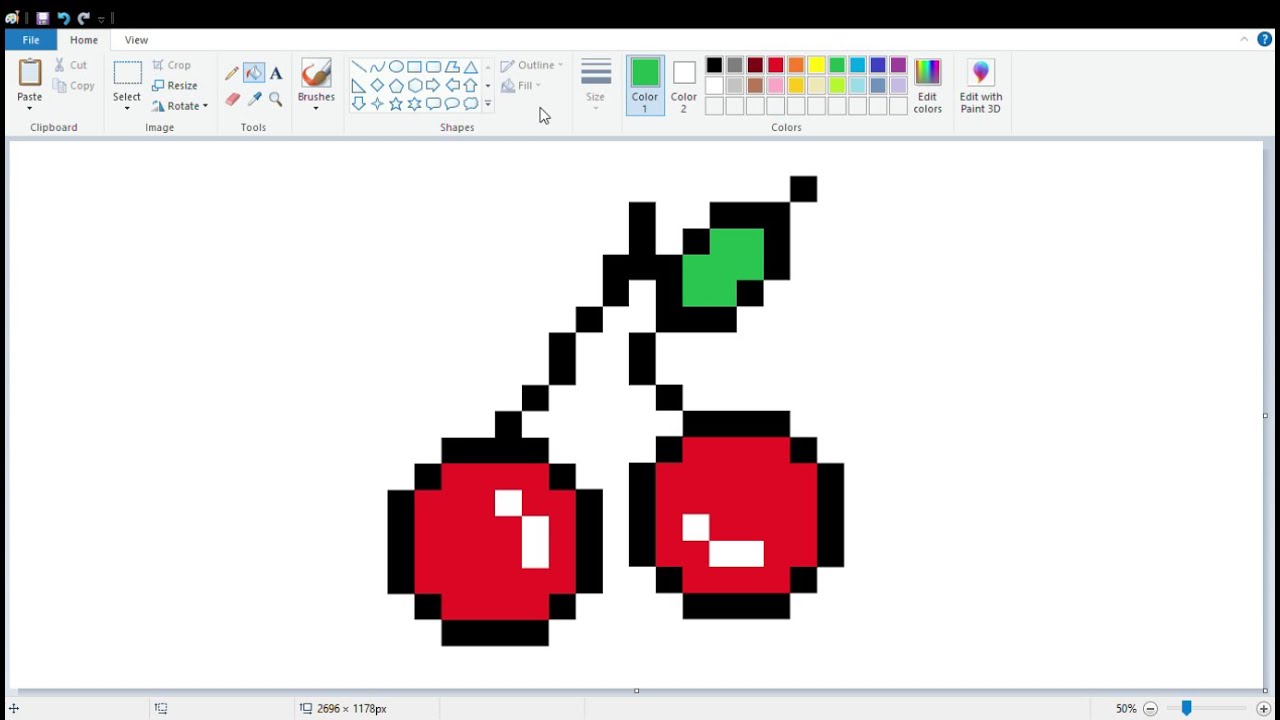Click the Copy button
Screen dimensions: 1280x720
click(x=74, y=86)
